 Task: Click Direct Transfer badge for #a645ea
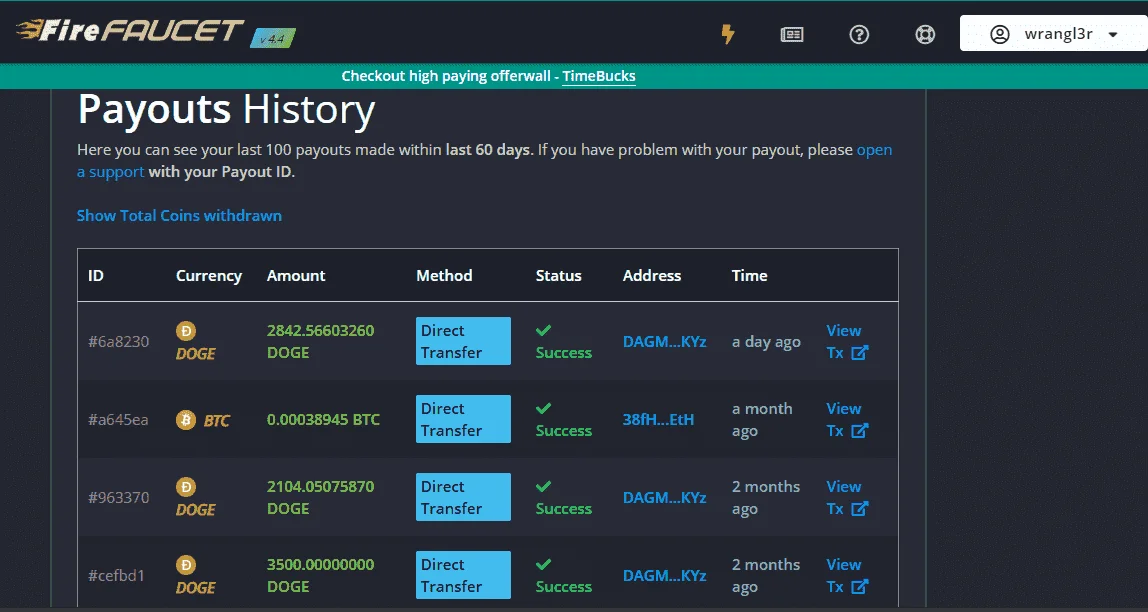(463, 419)
